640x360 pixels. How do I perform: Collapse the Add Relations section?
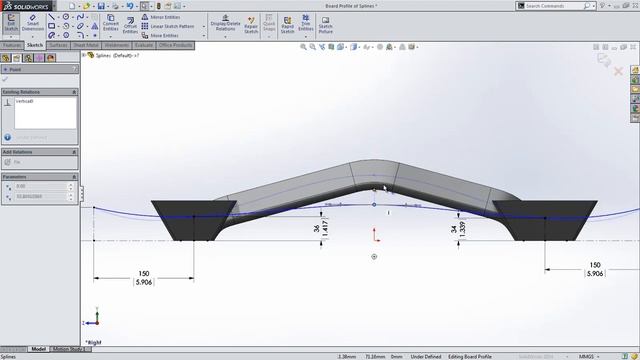(74, 152)
